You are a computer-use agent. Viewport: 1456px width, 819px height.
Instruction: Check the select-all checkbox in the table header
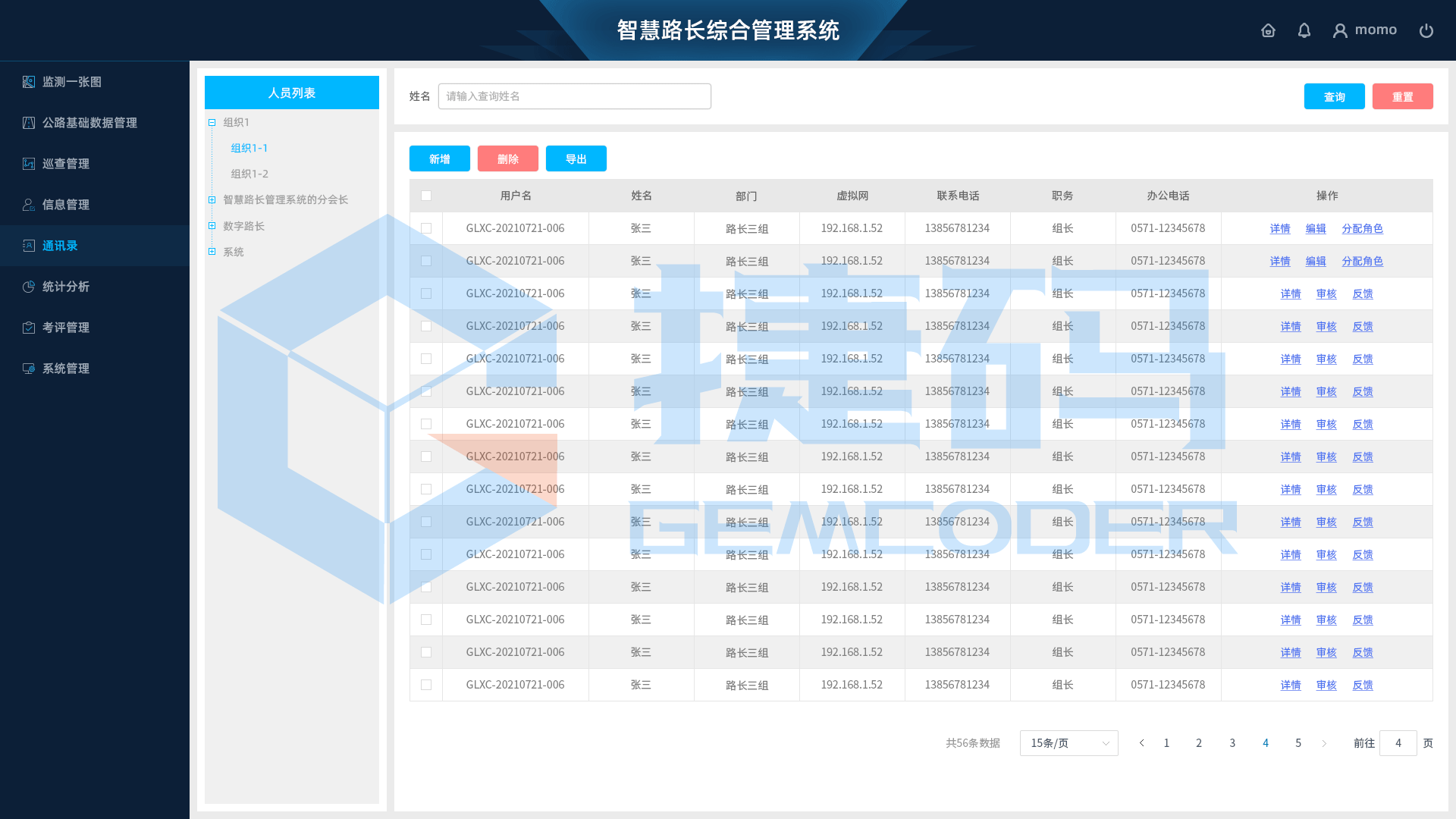click(426, 196)
